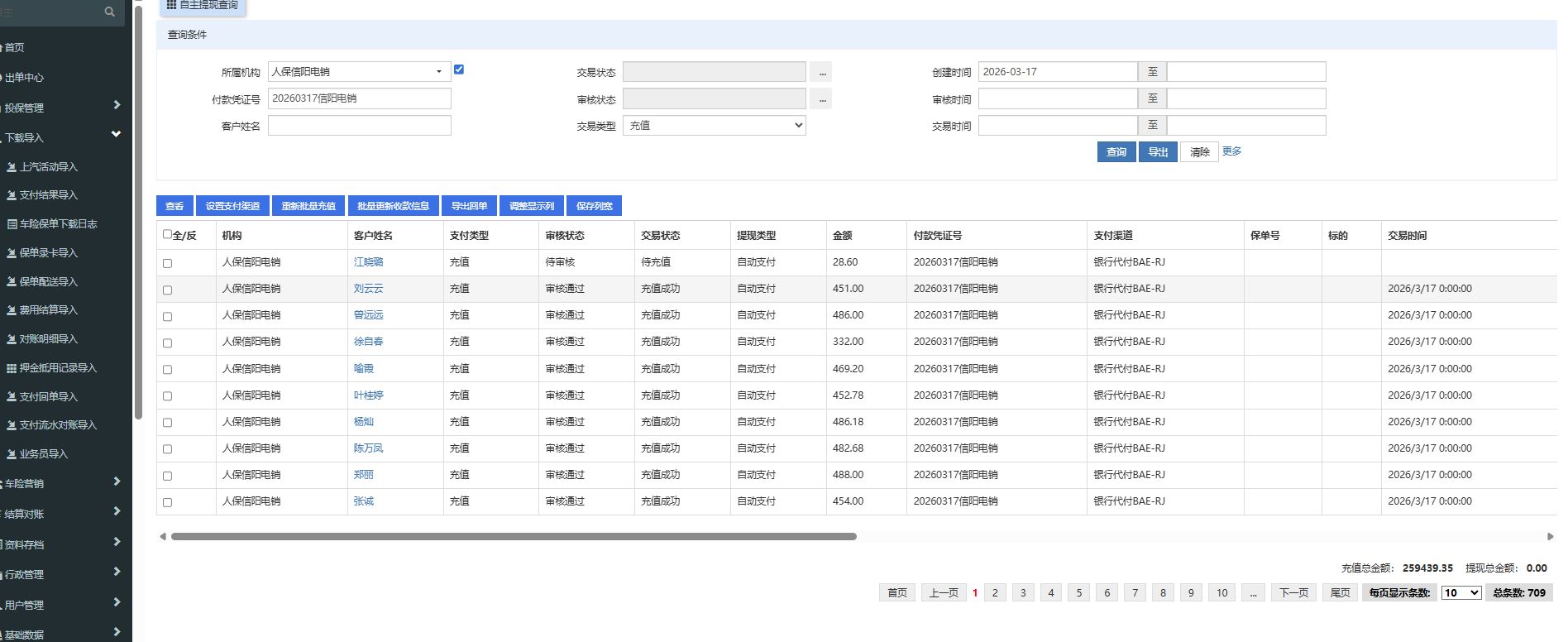Click the 付款凭证号 input field
This screenshot has height=642, width=1568.
tap(359, 98)
